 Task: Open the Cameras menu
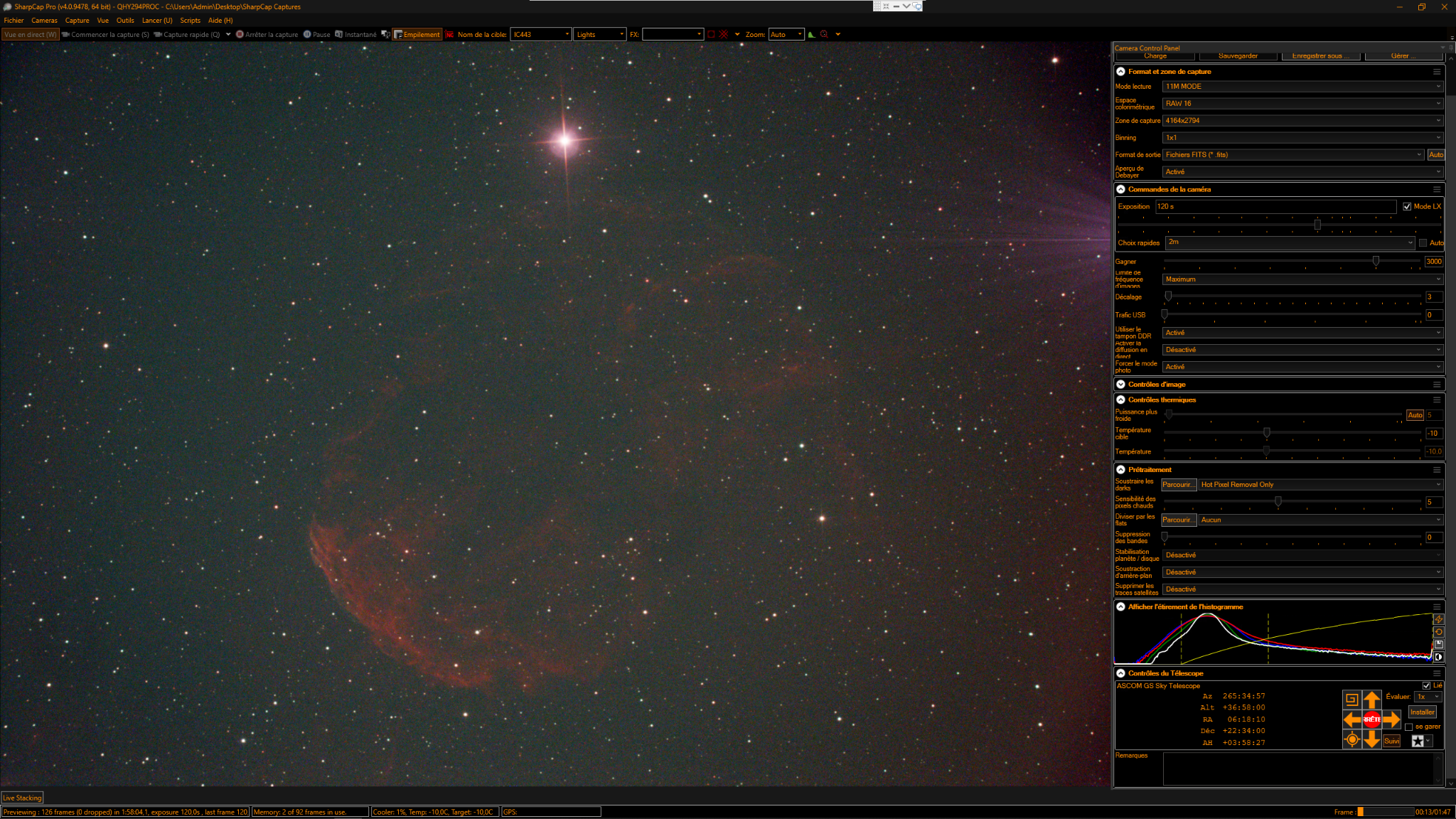44,21
